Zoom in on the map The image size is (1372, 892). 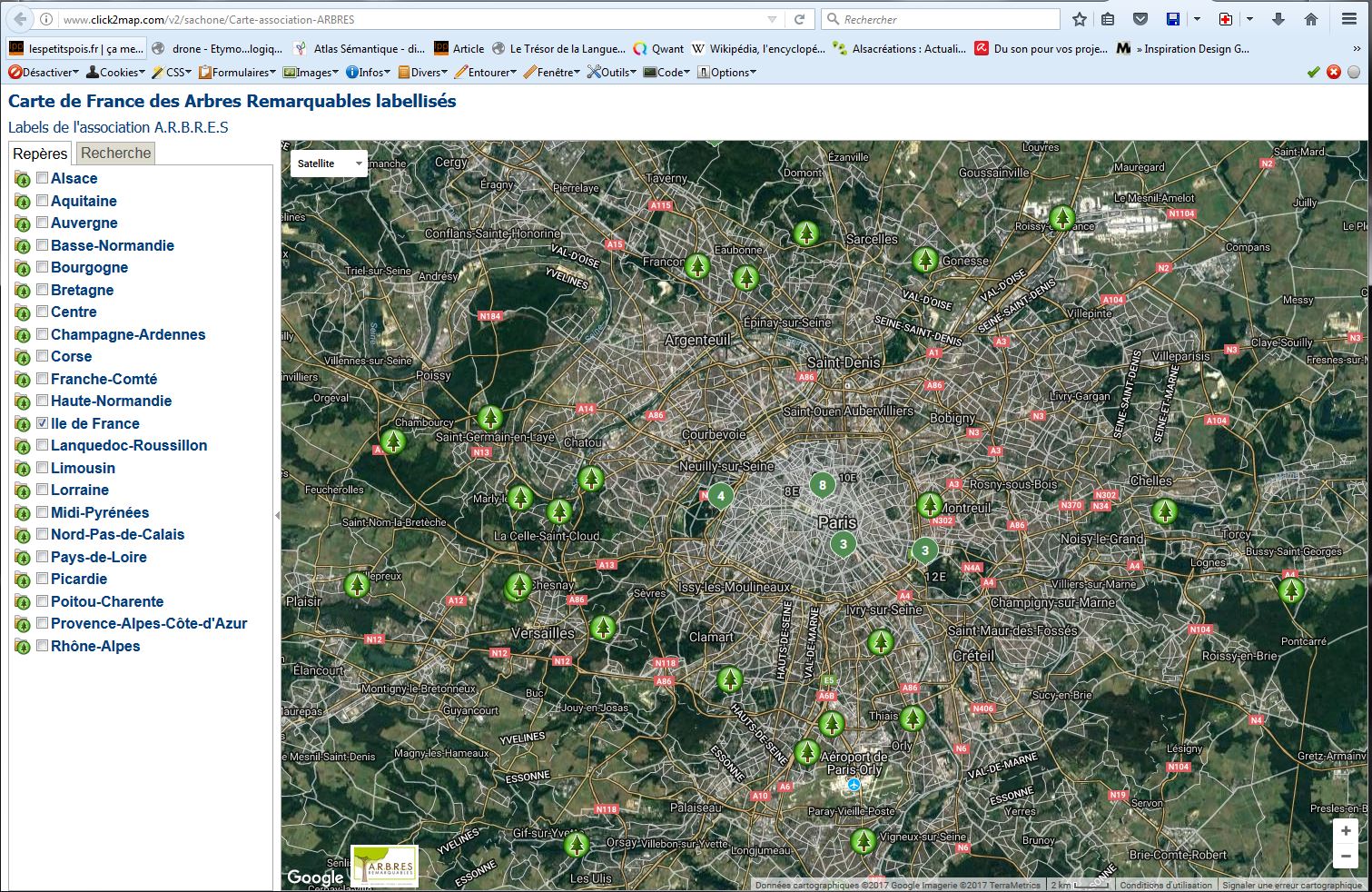(1346, 830)
